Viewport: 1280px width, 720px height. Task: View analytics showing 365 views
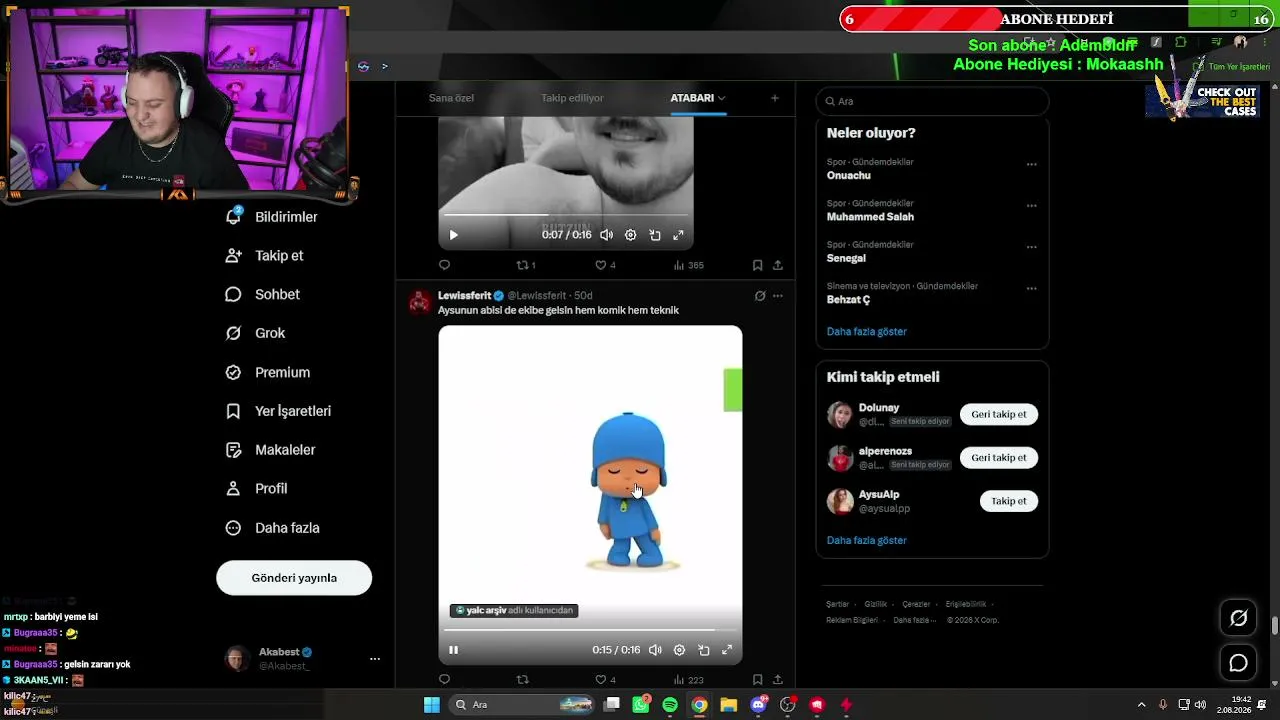coord(689,265)
